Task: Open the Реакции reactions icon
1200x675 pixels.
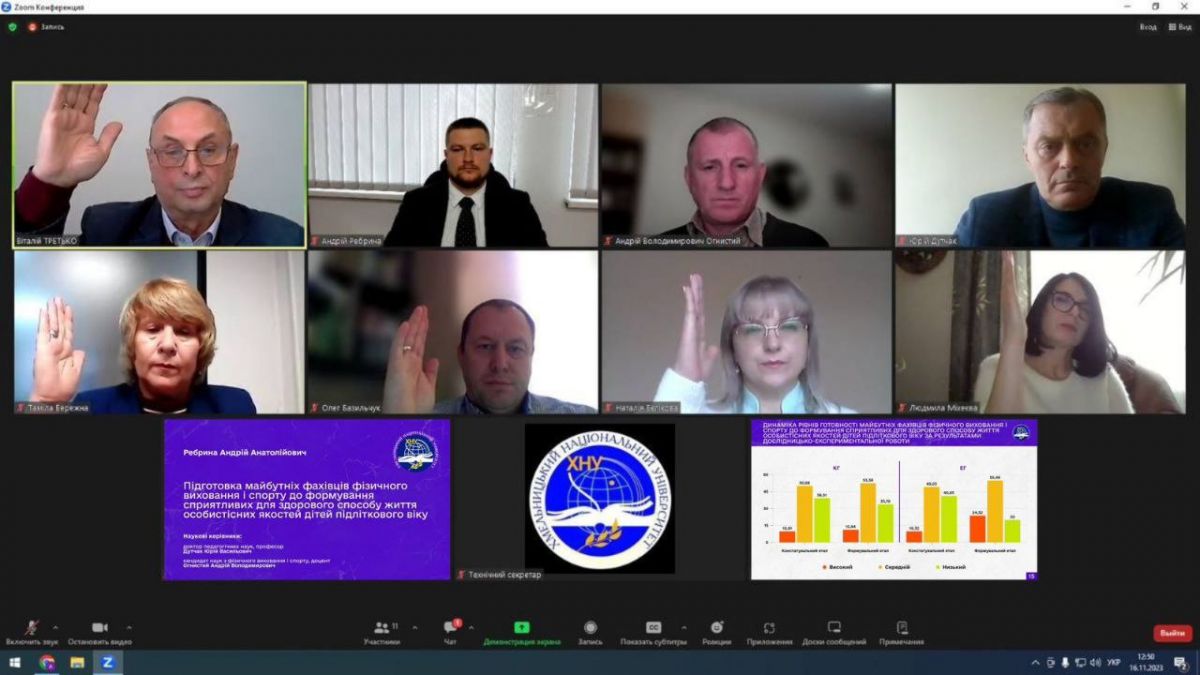Action: click(716, 628)
